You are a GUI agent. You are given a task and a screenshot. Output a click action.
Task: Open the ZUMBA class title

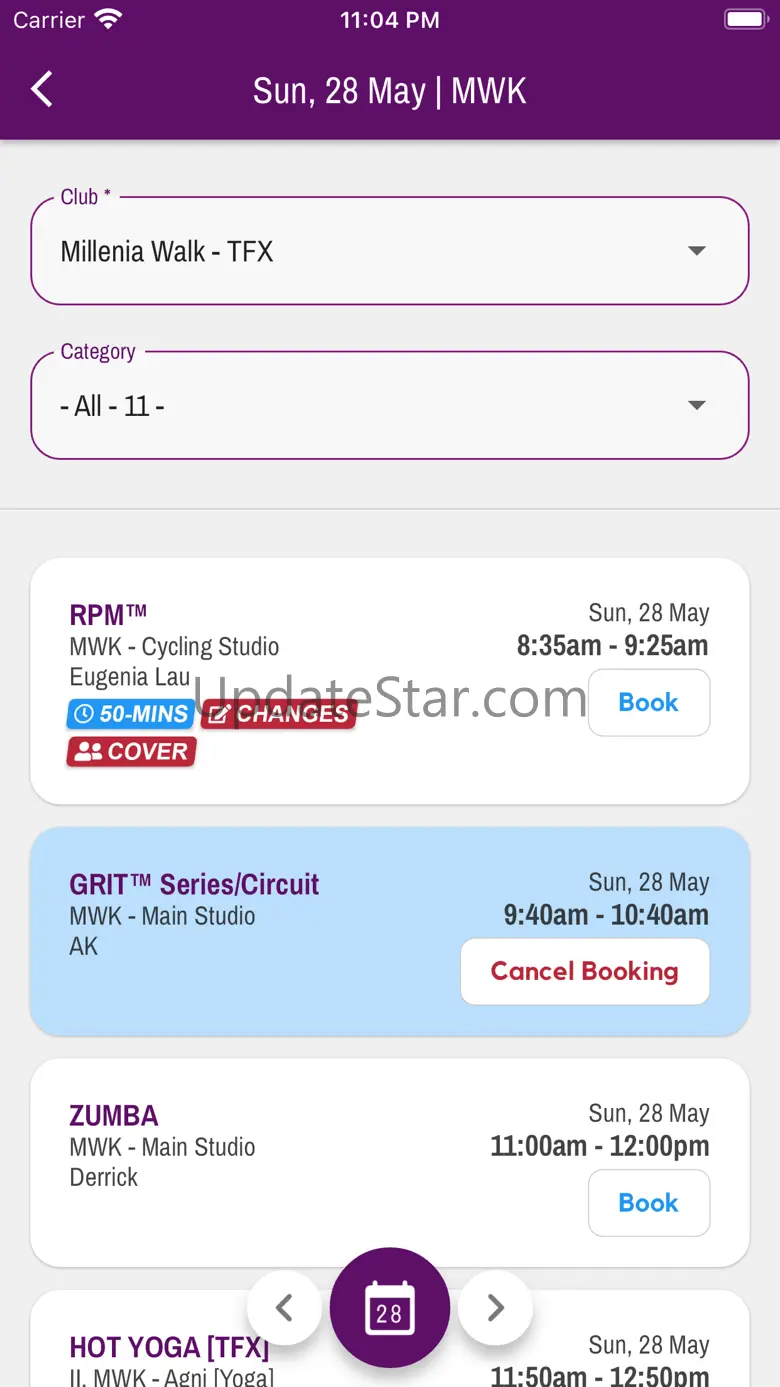point(114,1116)
